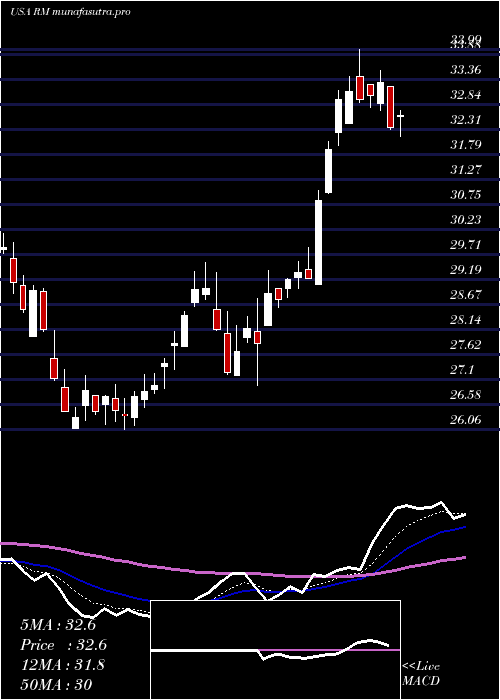Select the 27.62 price axis label
The image size is (500, 700).
pos(466,345)
